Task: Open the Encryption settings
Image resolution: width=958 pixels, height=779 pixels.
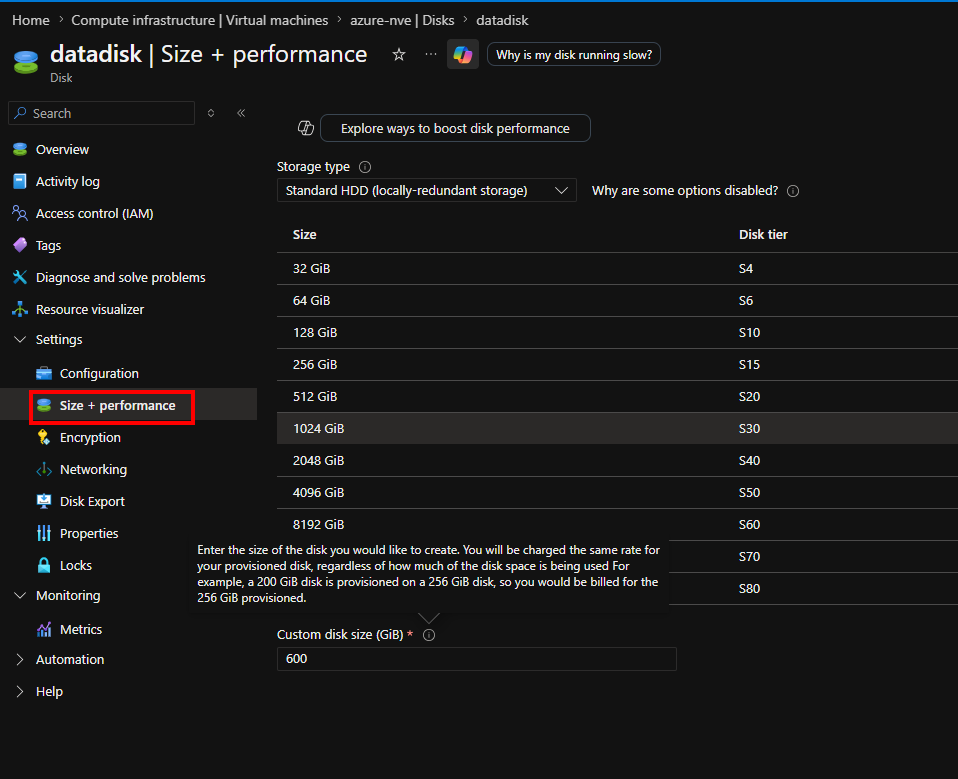Action: (x=90, y=437)
